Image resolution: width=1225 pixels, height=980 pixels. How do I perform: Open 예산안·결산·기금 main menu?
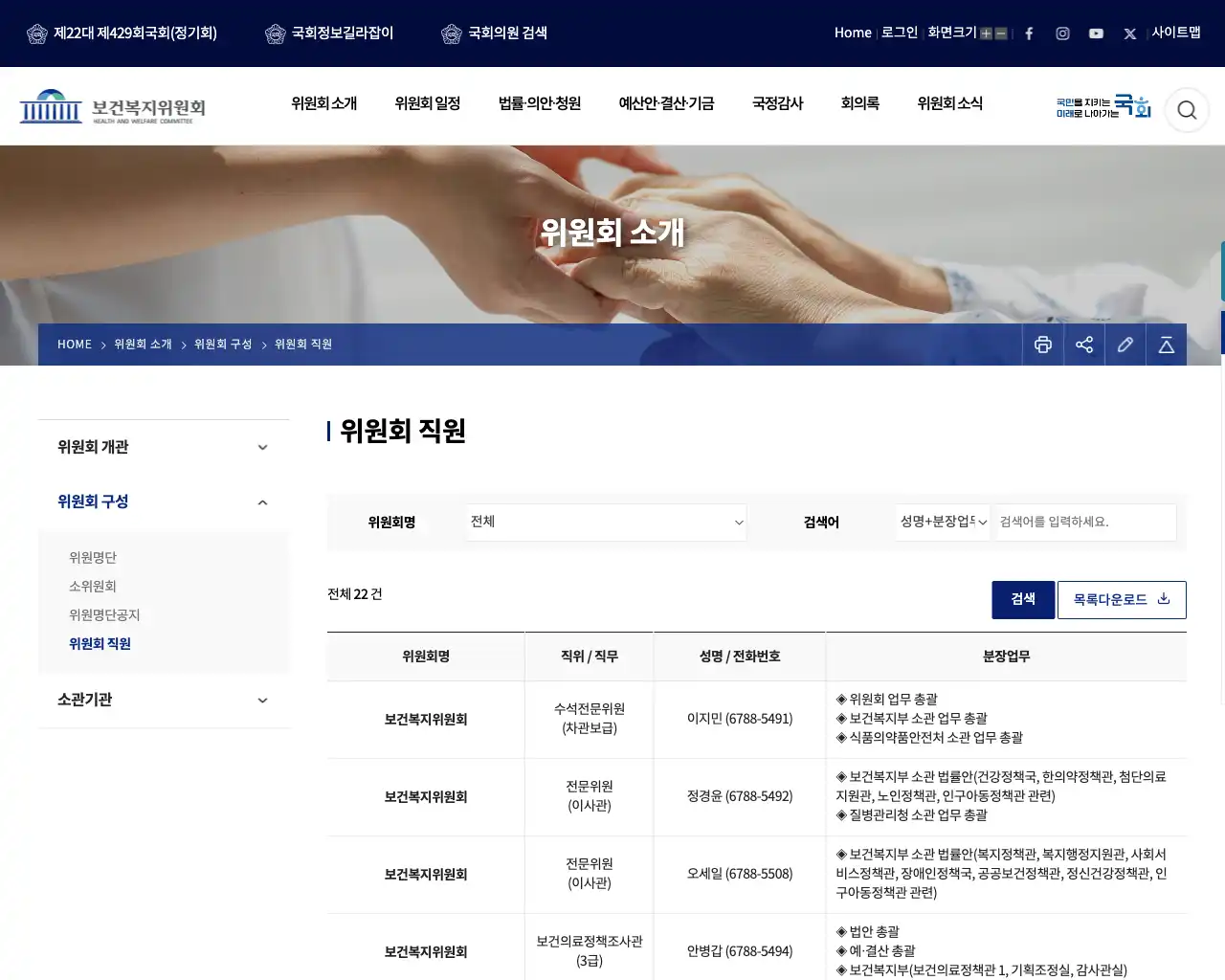click(x=666, y=103)
